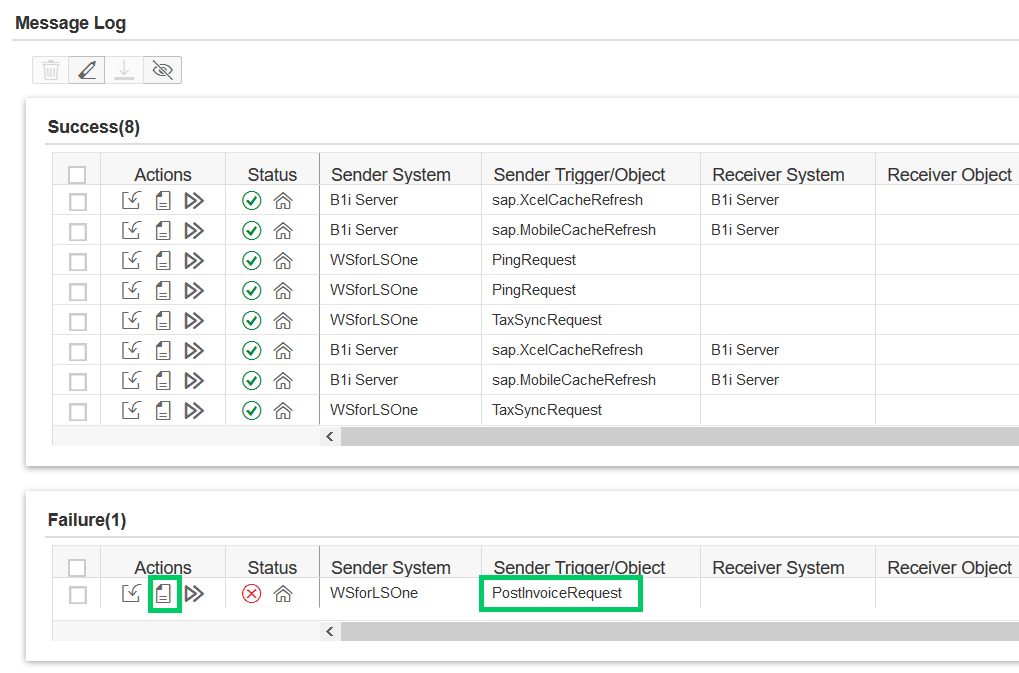Open the highlighted document icon on the PostInvoiceRequest row
The image size is (1019, 673).
[163, 593]
